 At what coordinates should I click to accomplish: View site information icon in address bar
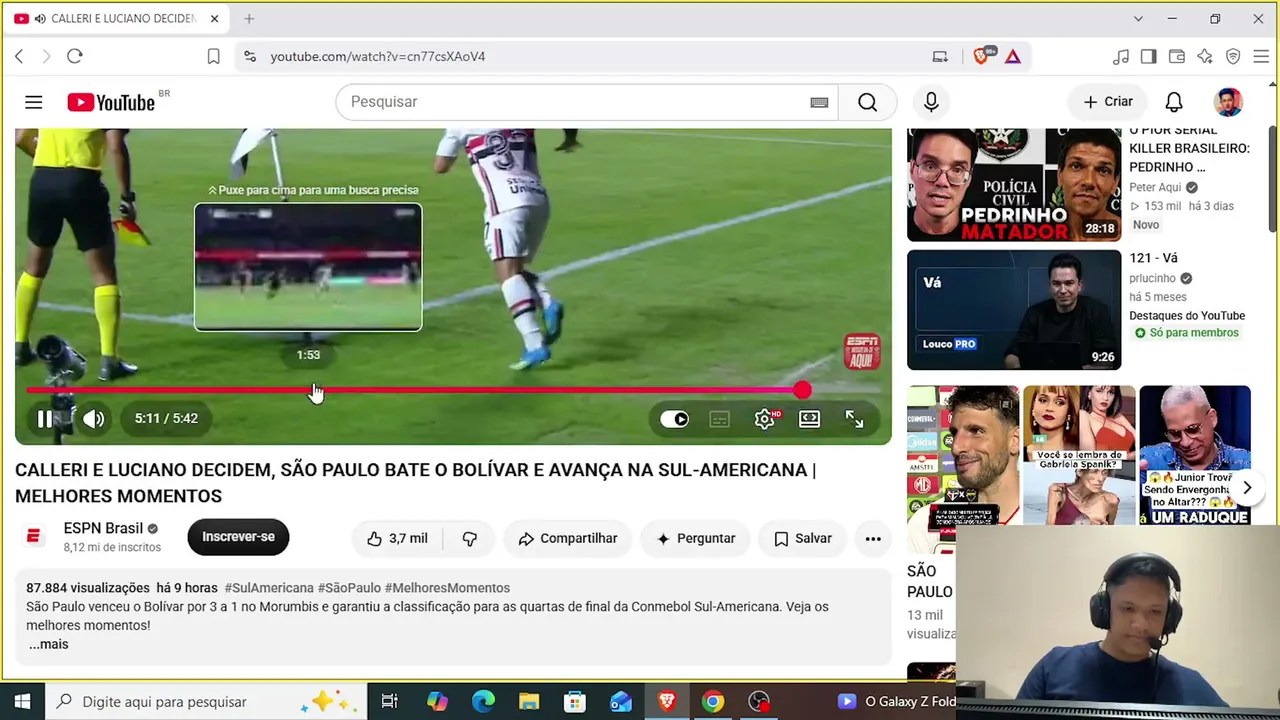click(x=249, y=57)
